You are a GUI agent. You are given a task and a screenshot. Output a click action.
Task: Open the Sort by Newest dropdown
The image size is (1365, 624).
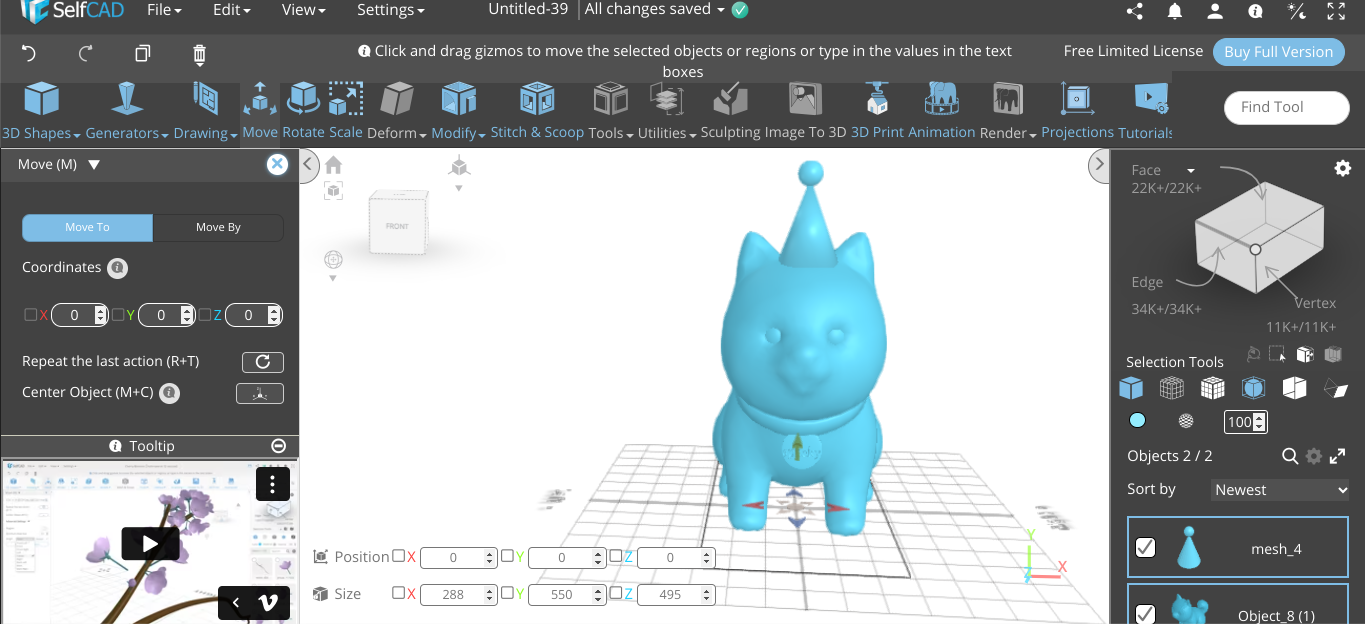coord(1280,490)
